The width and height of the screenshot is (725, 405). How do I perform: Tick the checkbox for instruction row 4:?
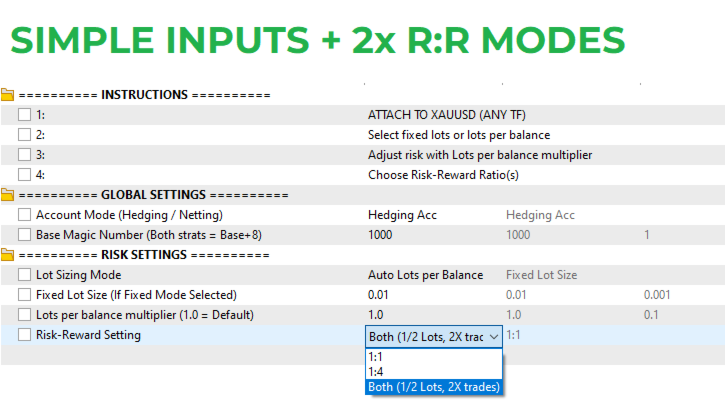point(25,175)
